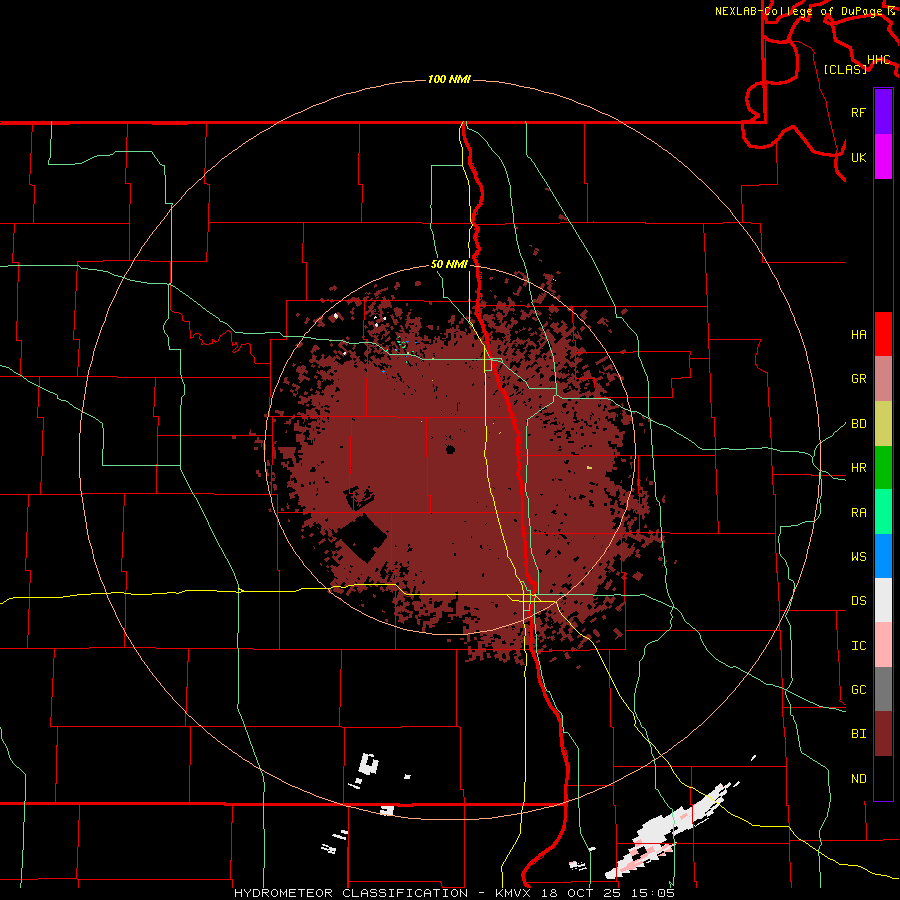Click the IC legend label
900x900 pixels.
(x=858, y=646)
